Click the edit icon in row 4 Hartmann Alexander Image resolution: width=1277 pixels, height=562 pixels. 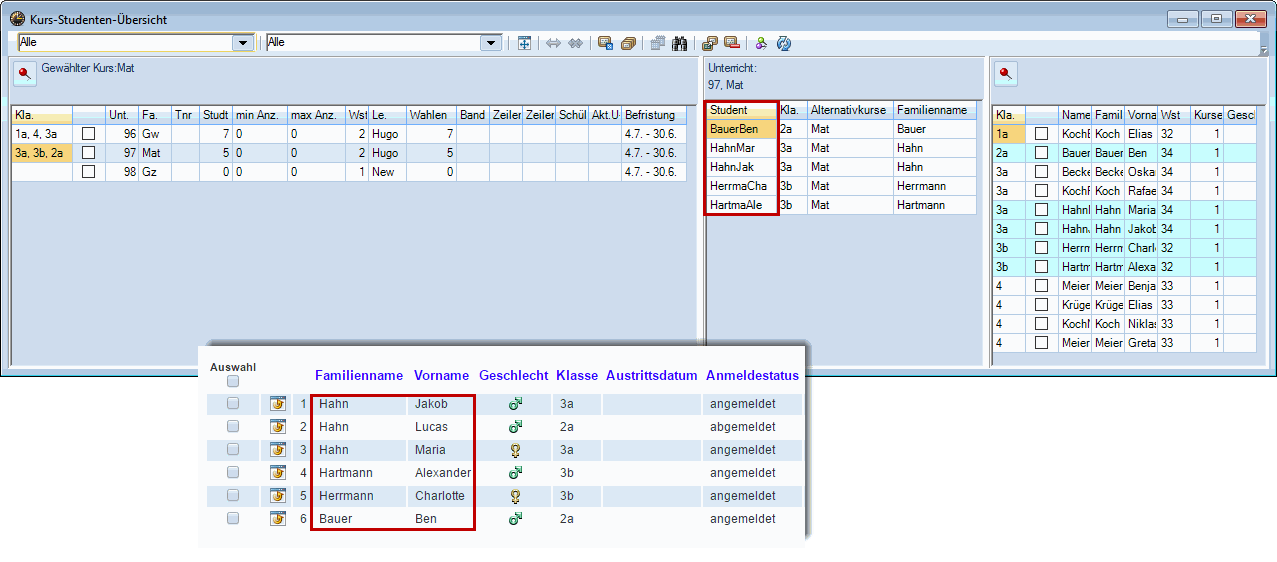point(278,473)
